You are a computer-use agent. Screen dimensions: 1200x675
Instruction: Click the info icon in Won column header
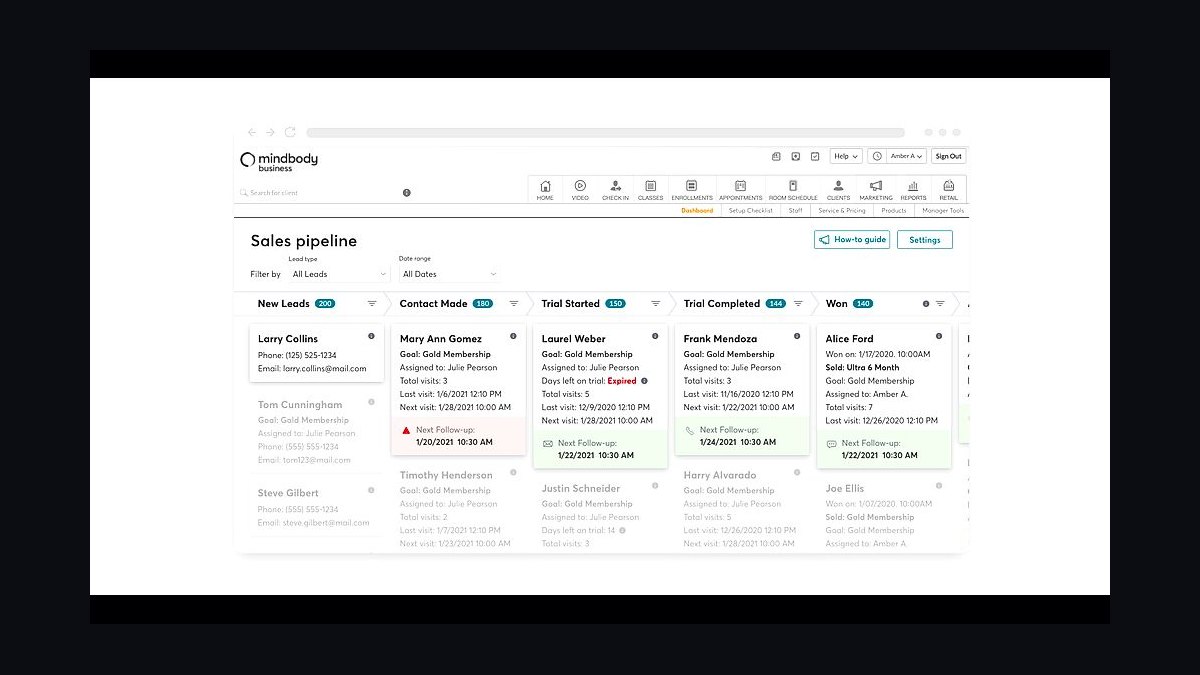click(x=926, y=304)
